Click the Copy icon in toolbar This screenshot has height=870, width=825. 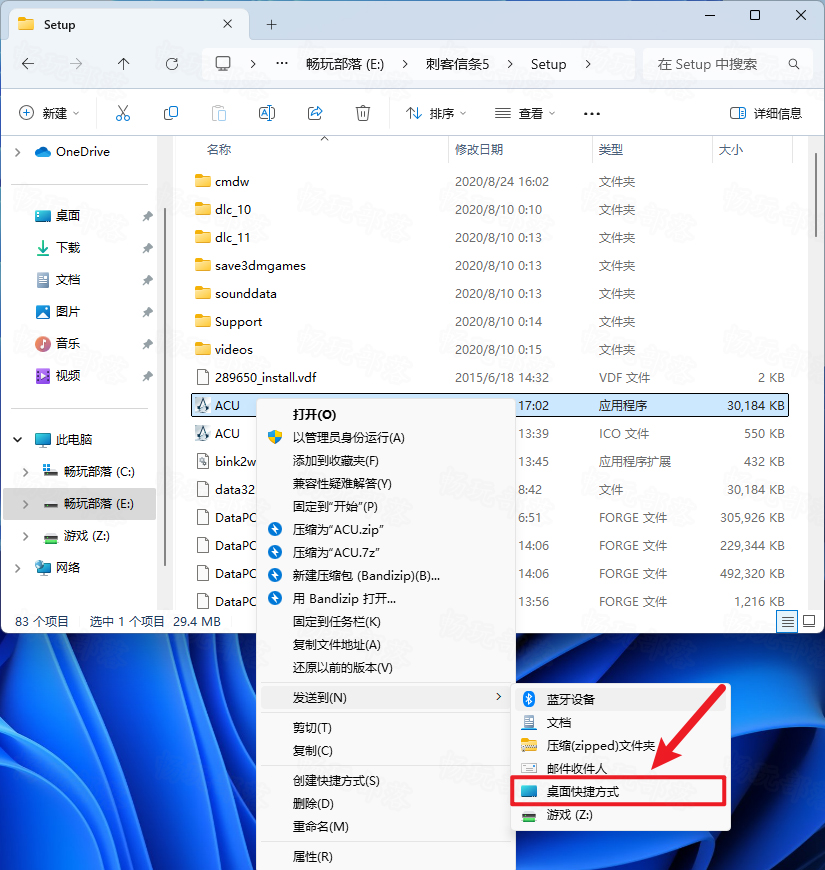171,113
